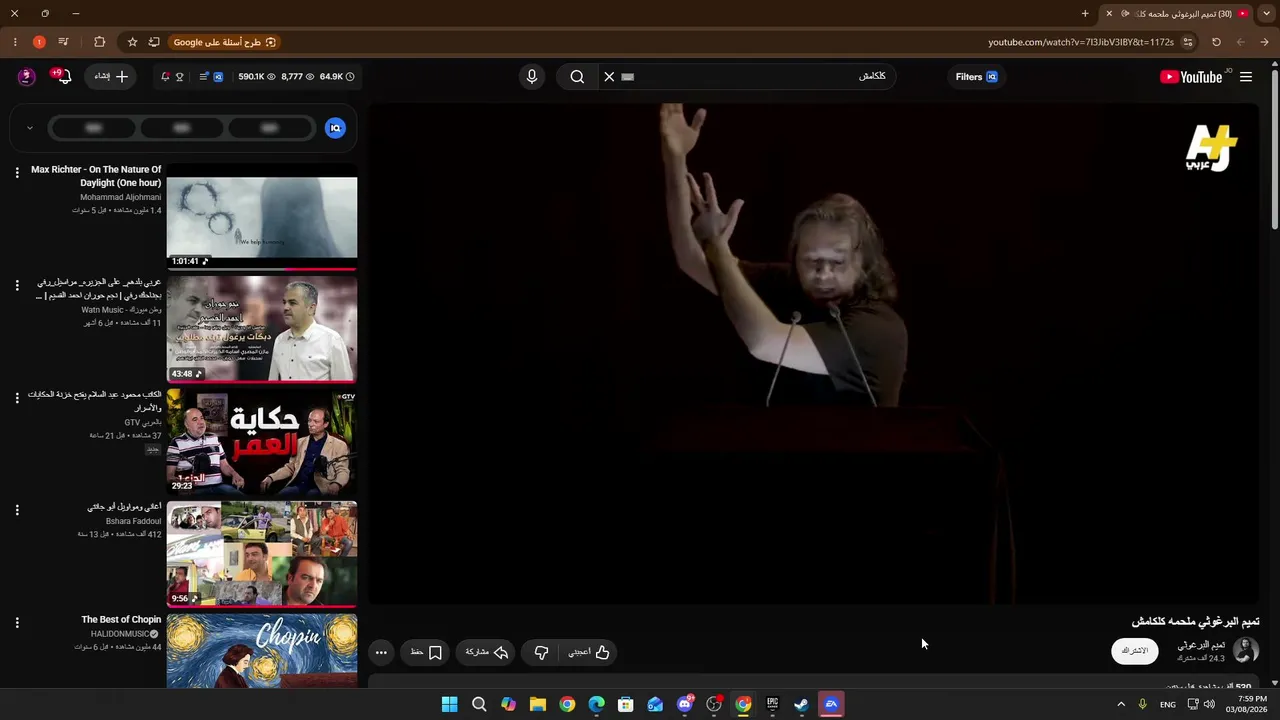Open the notifications bell with 9+ badge
1280x720 pixels.
(62, 77)
